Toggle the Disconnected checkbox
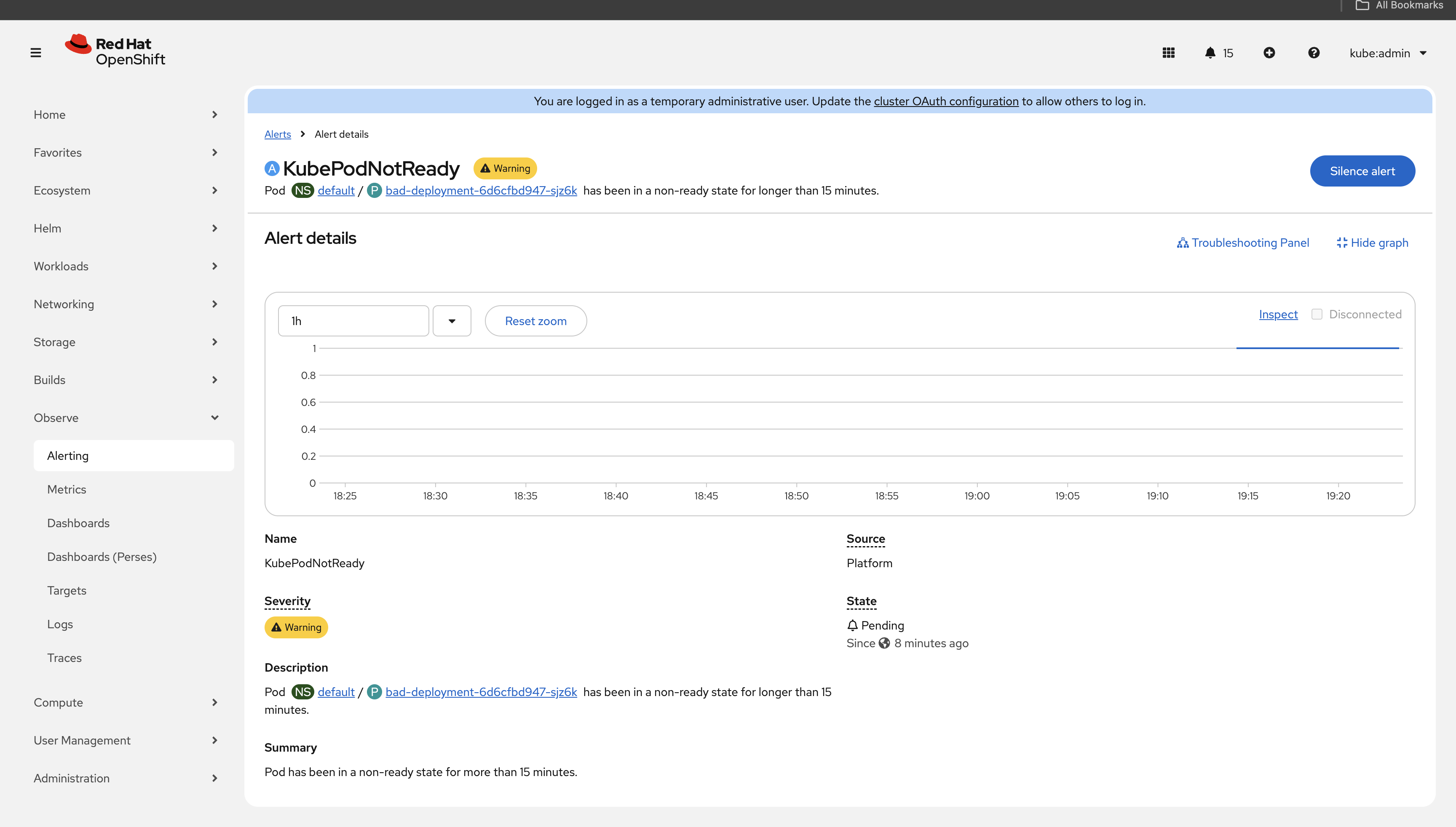Viewport: 1456px width, 827px height. tap(1317, 314)
